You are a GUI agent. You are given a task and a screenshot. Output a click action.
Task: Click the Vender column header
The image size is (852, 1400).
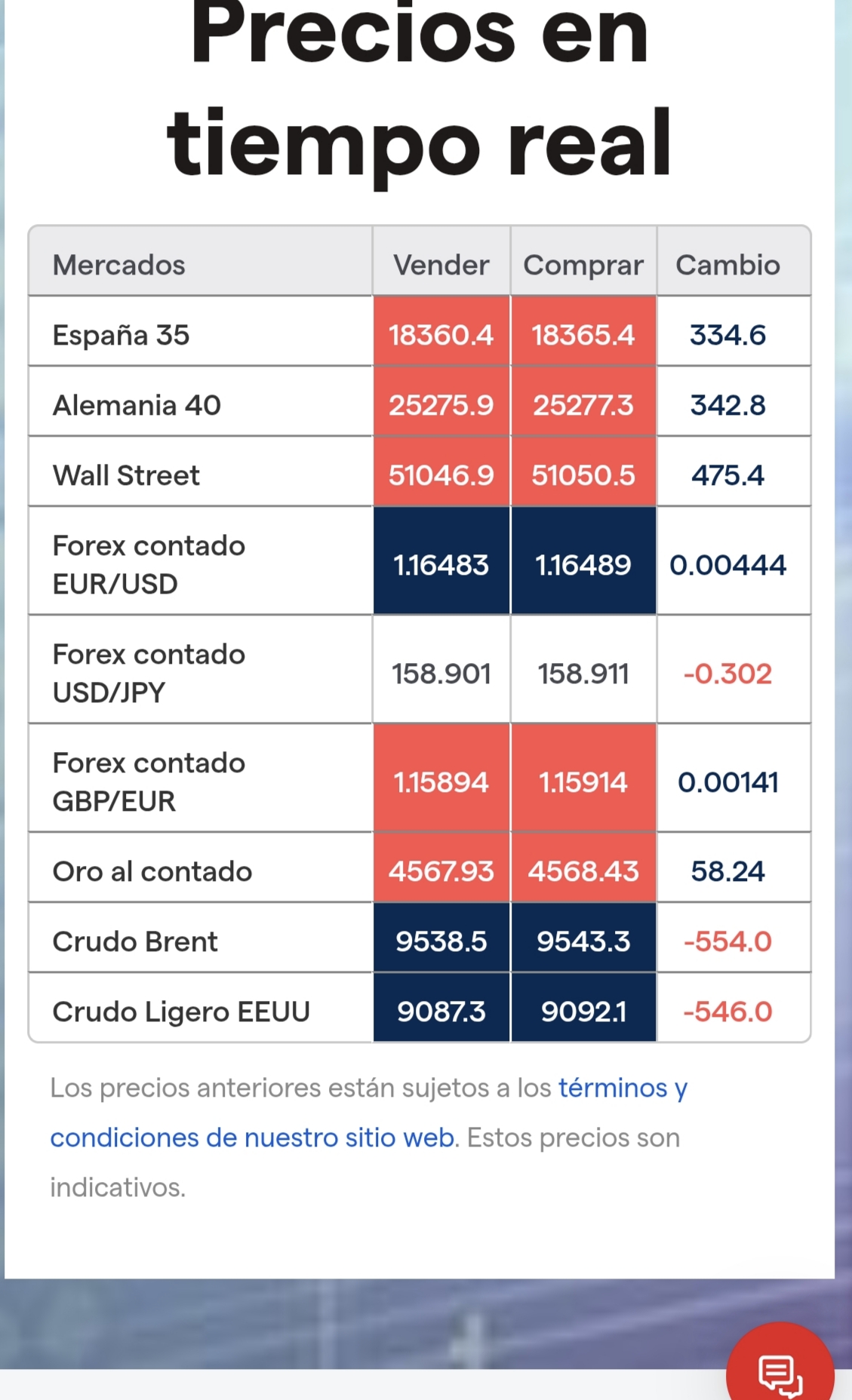click(441, 265)
